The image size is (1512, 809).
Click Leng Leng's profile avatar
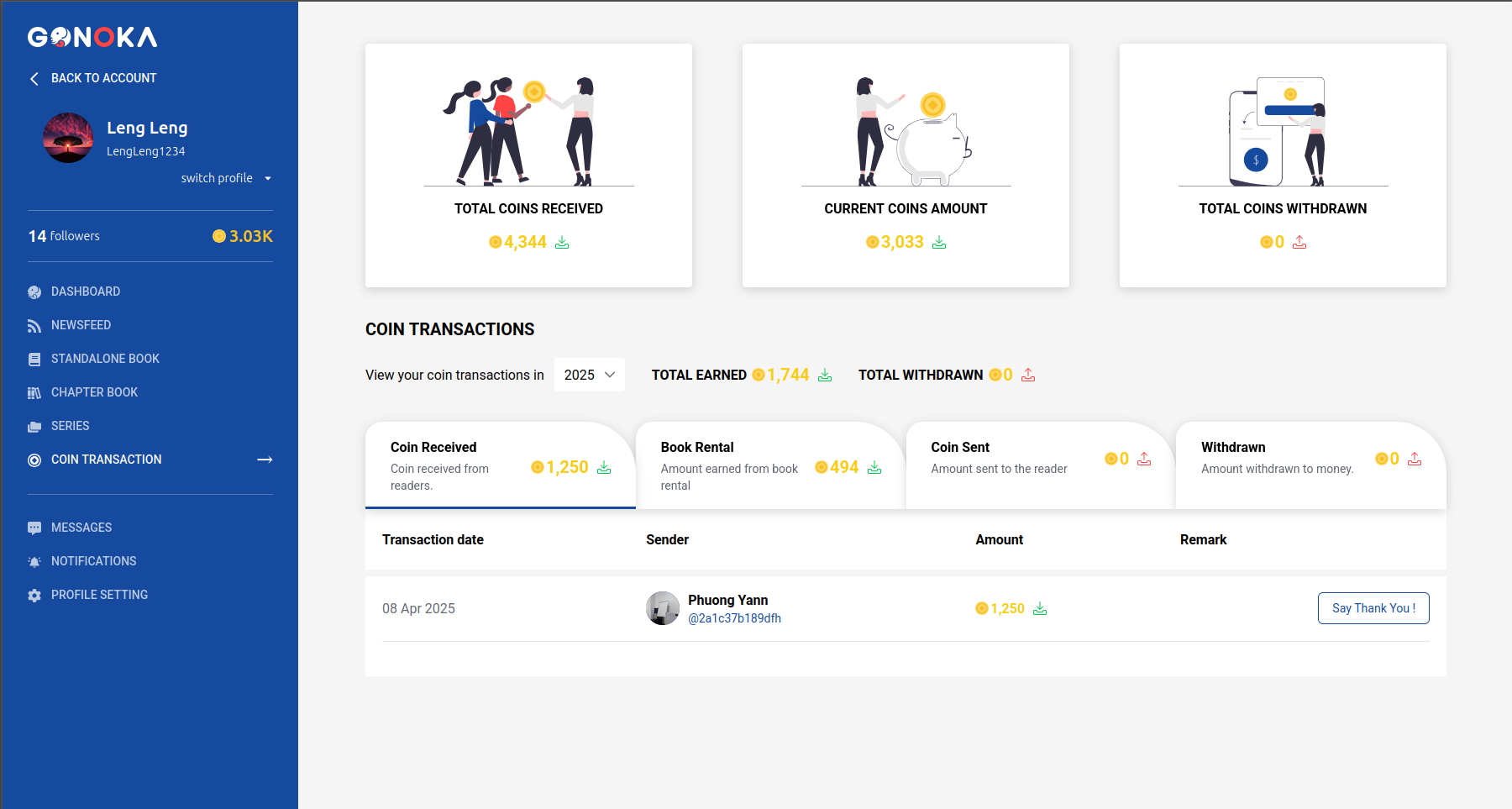(x=68, y=138)
